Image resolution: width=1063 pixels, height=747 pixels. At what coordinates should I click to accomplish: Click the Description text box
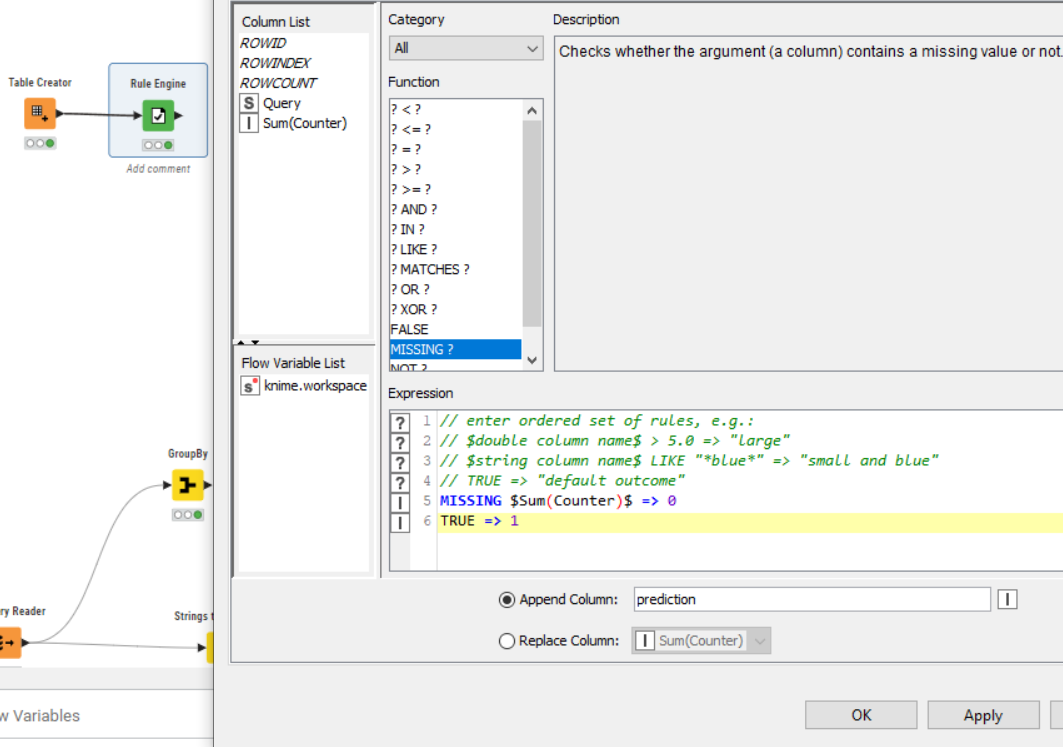(808, 203)
